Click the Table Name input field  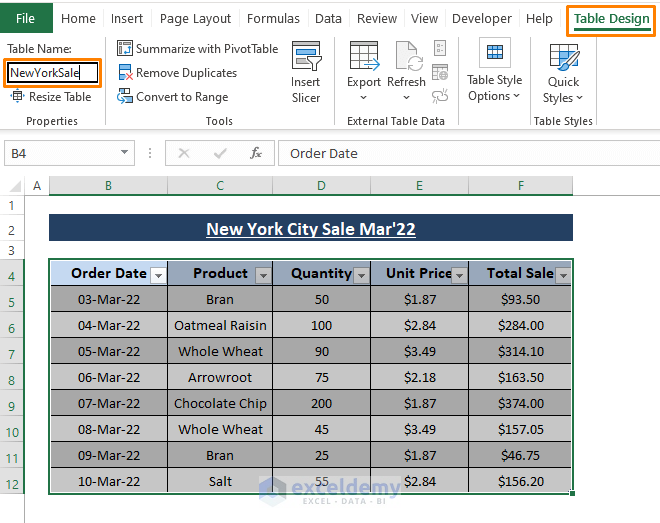[x=53, y=72]
